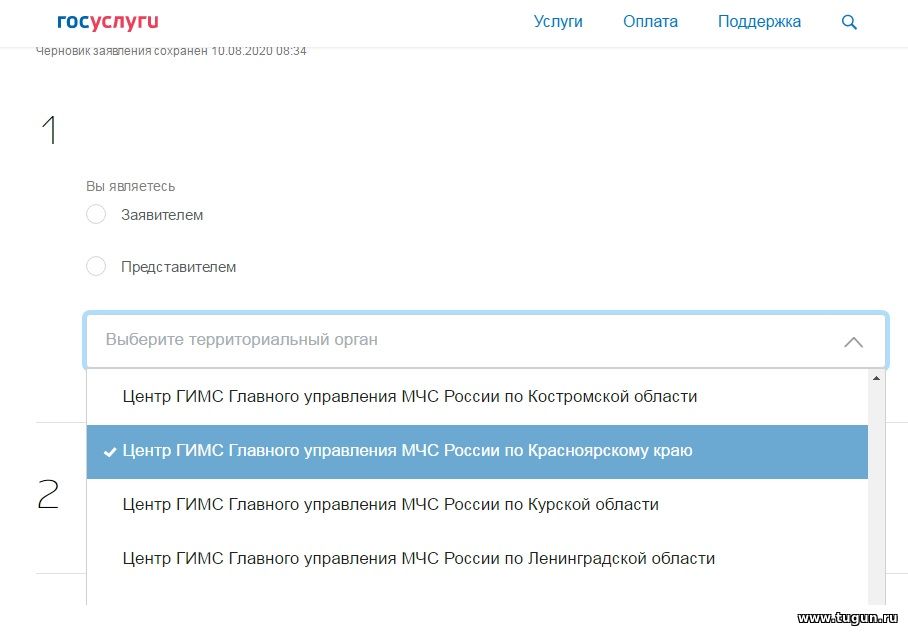Open the Оплата menu item
Image resolution: width=908 pixels, height=636 pixels.
click(650, 21)
